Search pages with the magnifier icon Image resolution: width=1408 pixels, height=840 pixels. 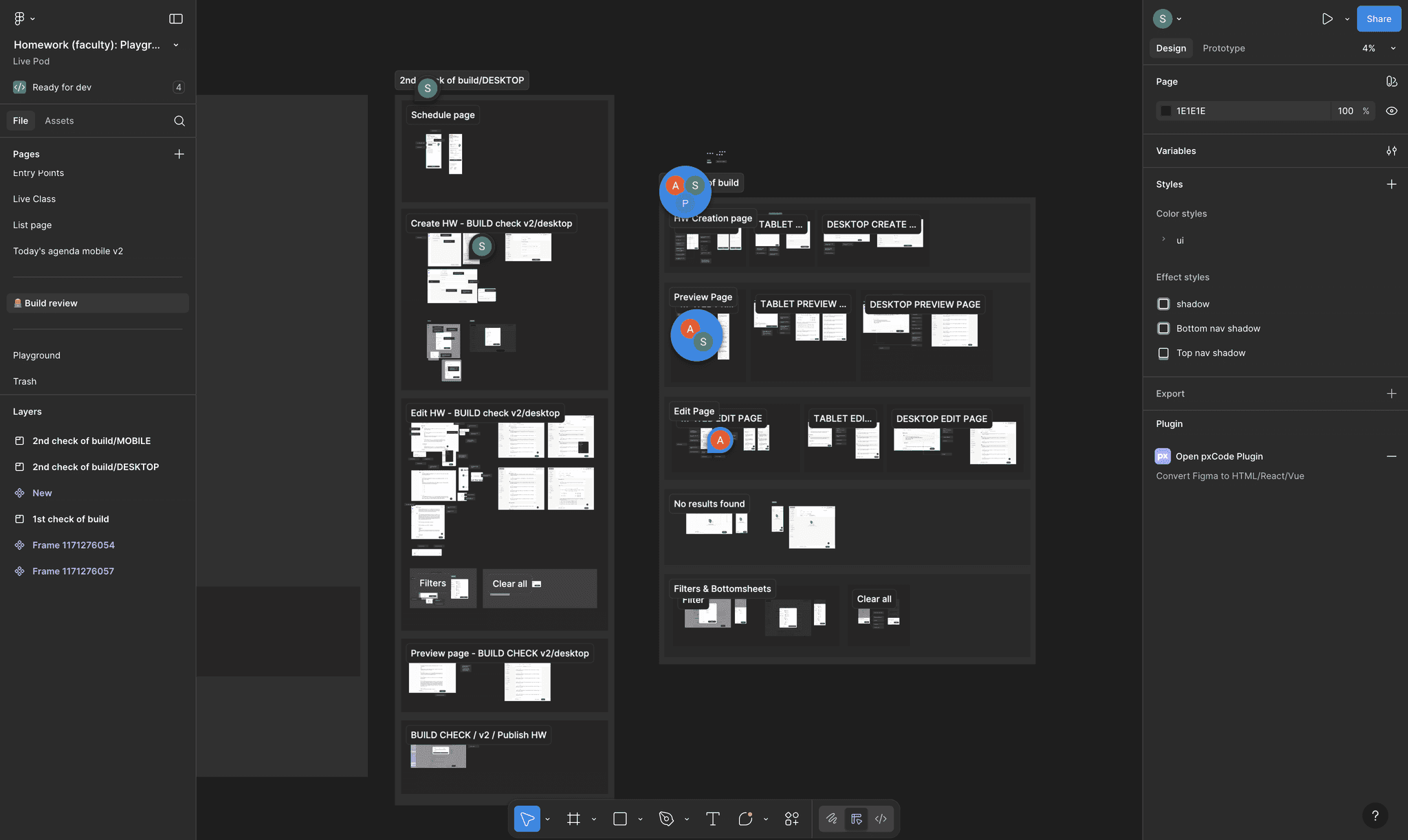coord(179,121)
